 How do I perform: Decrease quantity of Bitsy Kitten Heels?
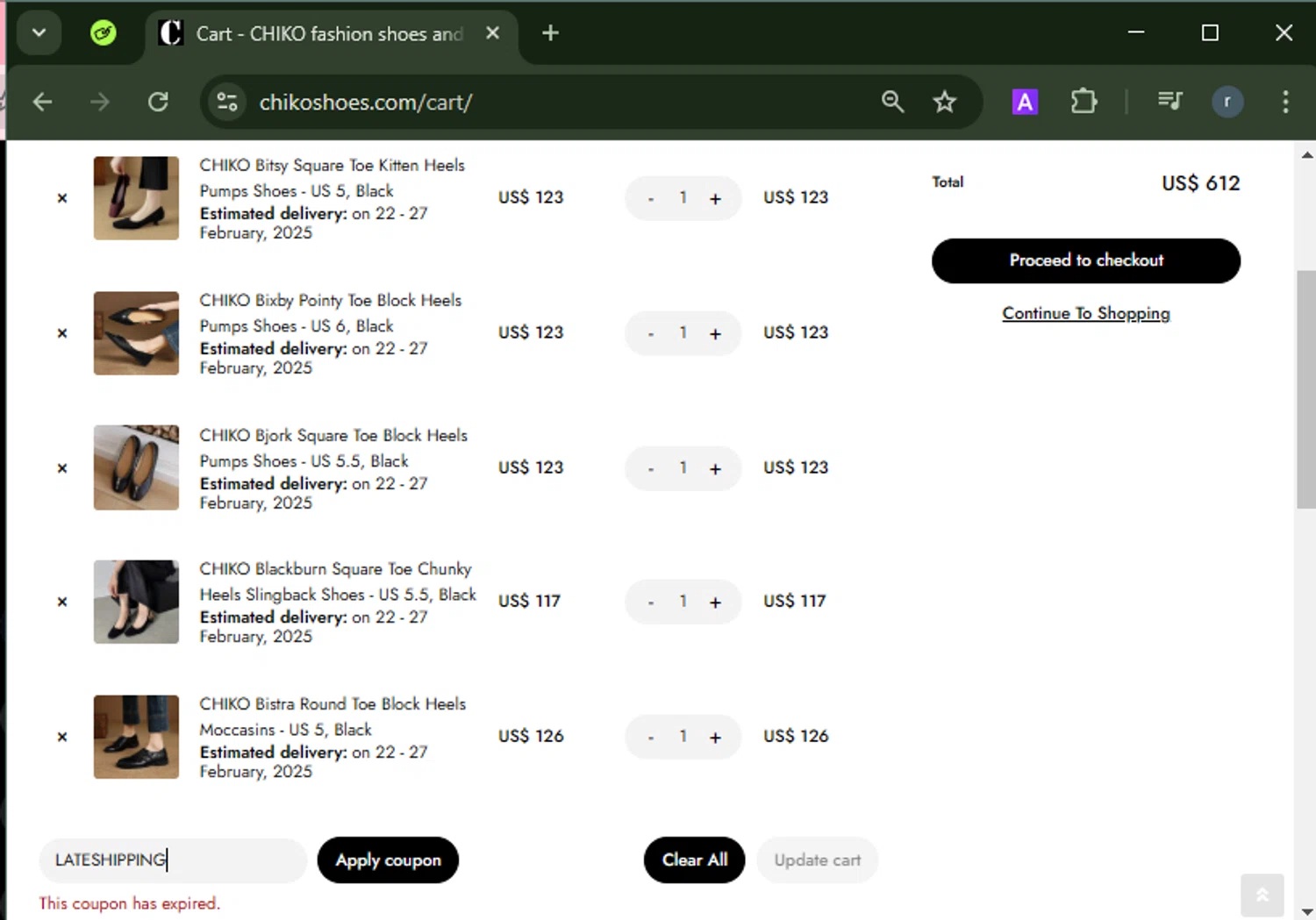click(x=651, y=199)
